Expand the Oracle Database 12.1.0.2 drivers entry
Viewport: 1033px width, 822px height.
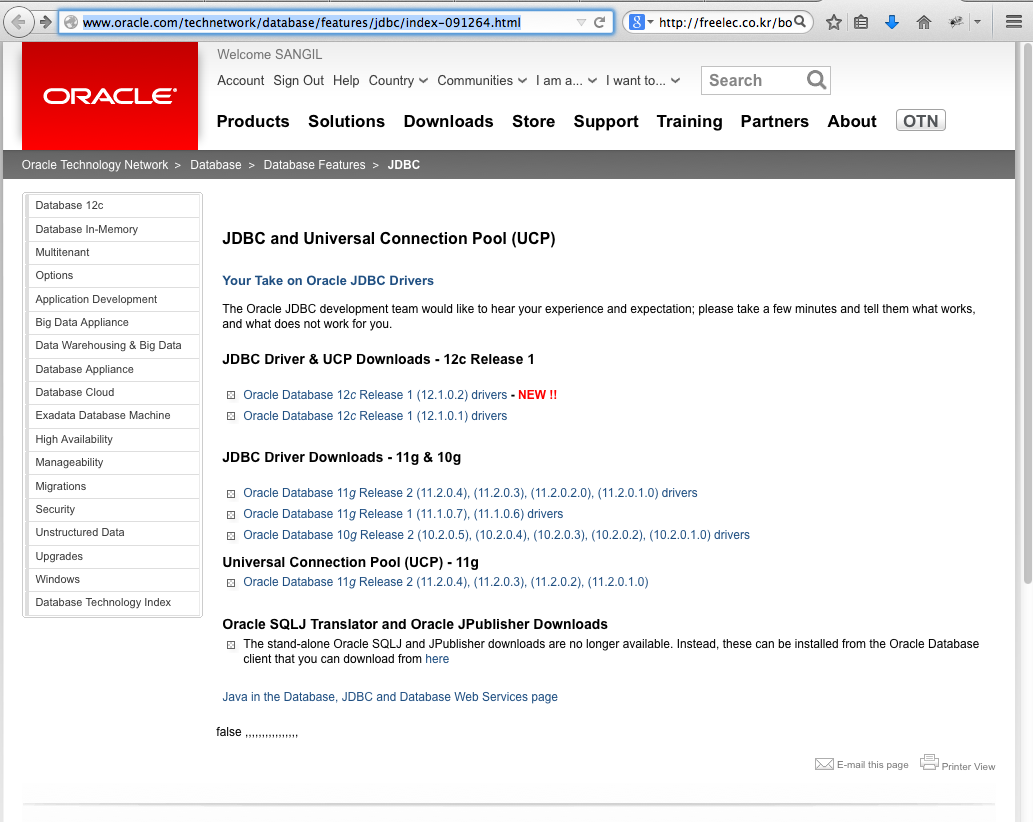(231, 394)
